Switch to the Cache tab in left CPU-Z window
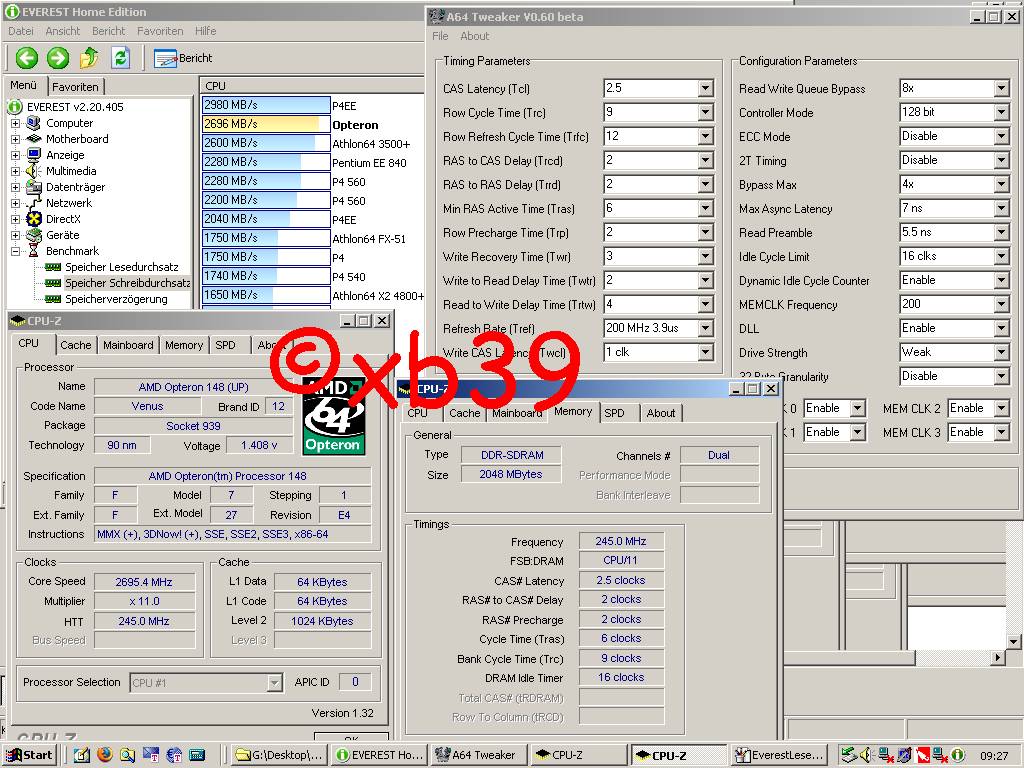 (76, 345)
